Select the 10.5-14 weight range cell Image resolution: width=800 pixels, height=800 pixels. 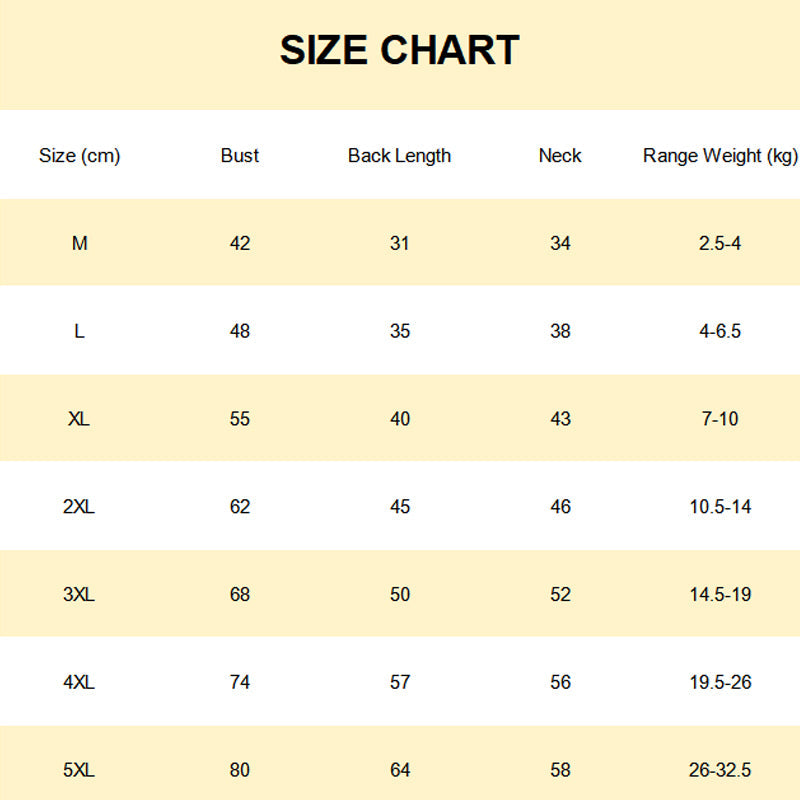[x=720, y=507]
